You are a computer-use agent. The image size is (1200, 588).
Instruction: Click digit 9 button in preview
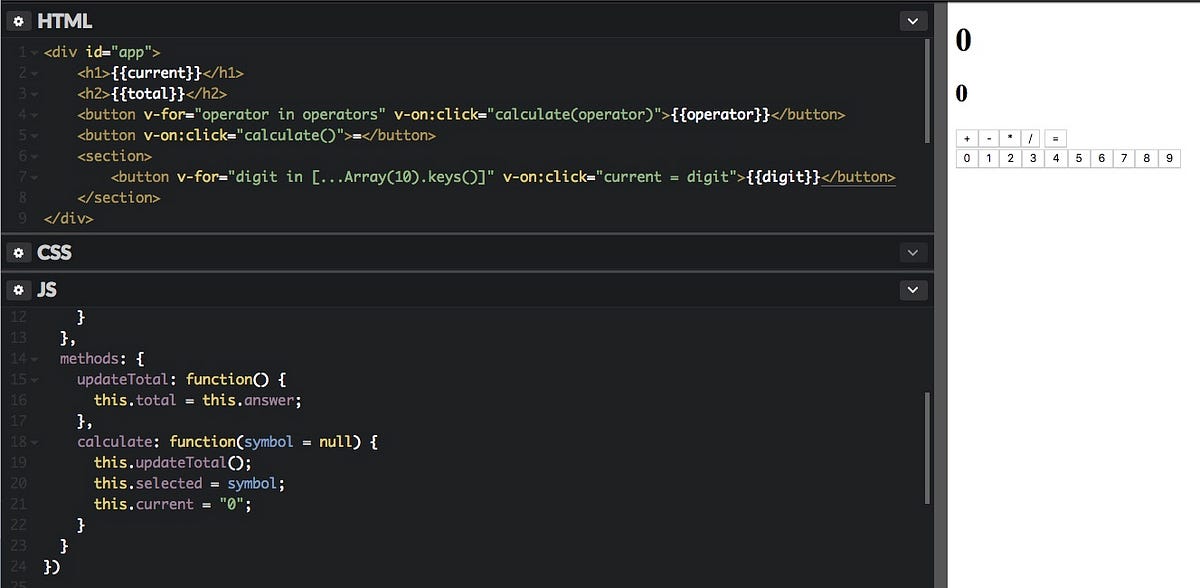tap(1169, 158)
